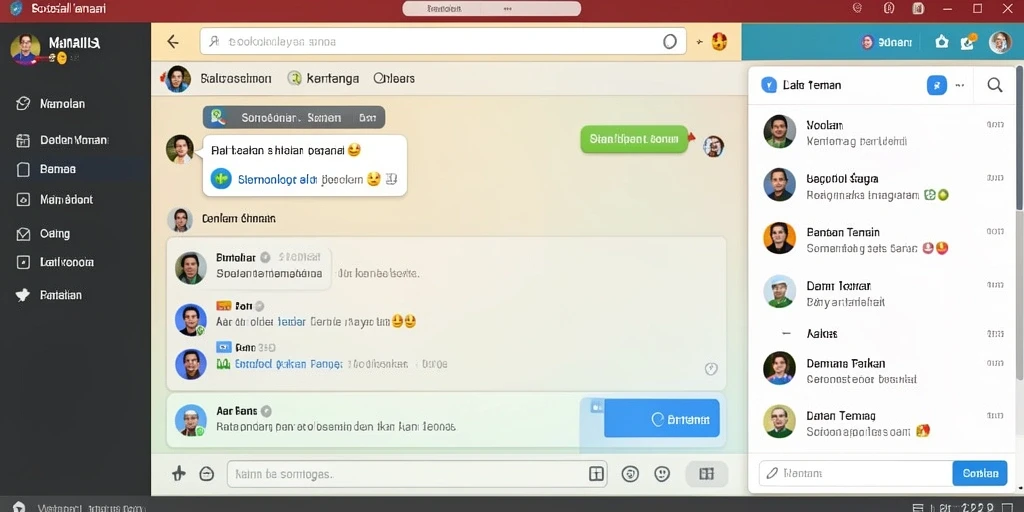Click the plus icon left of message input
The height and width of the screenshot is (512, 1024).
[178, 474]
